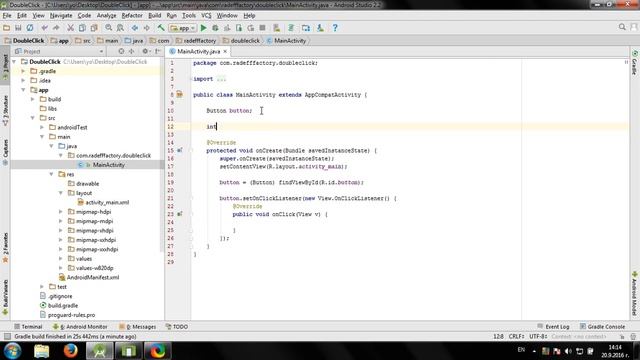Click the Search Everywhere magnifier icon
The height and width of the screenshot is (360, 640).
pyautogui.click(x=622, y=27)
